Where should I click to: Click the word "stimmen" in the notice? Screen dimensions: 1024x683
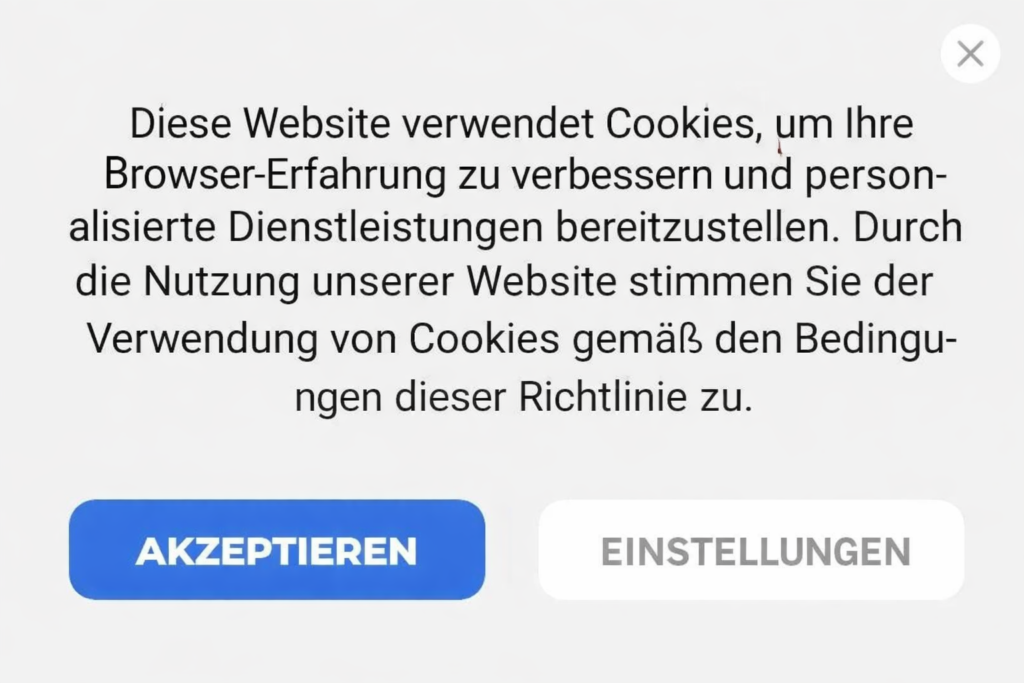click(711, 283)
